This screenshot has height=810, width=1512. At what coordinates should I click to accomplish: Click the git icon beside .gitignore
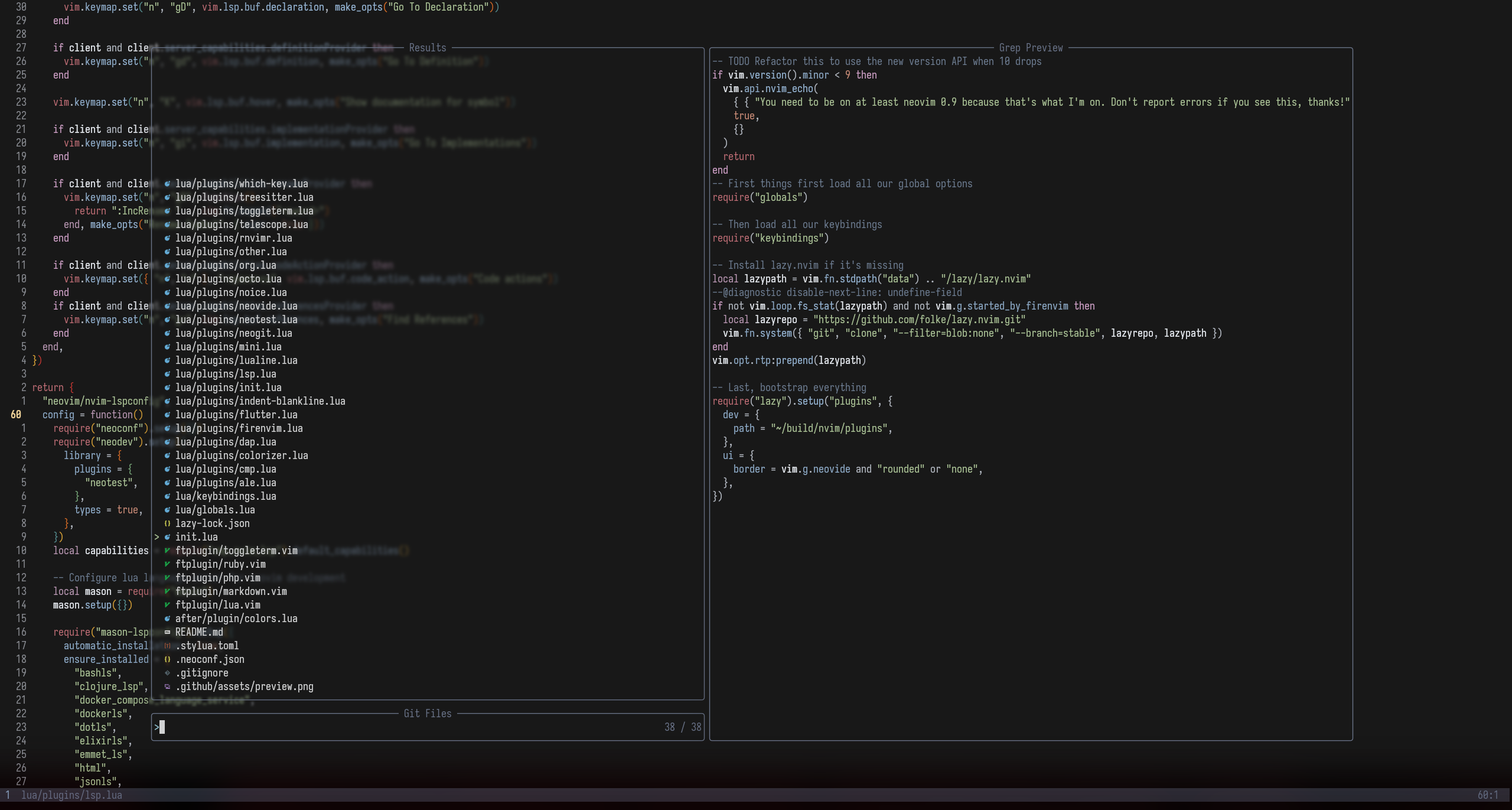167,673
